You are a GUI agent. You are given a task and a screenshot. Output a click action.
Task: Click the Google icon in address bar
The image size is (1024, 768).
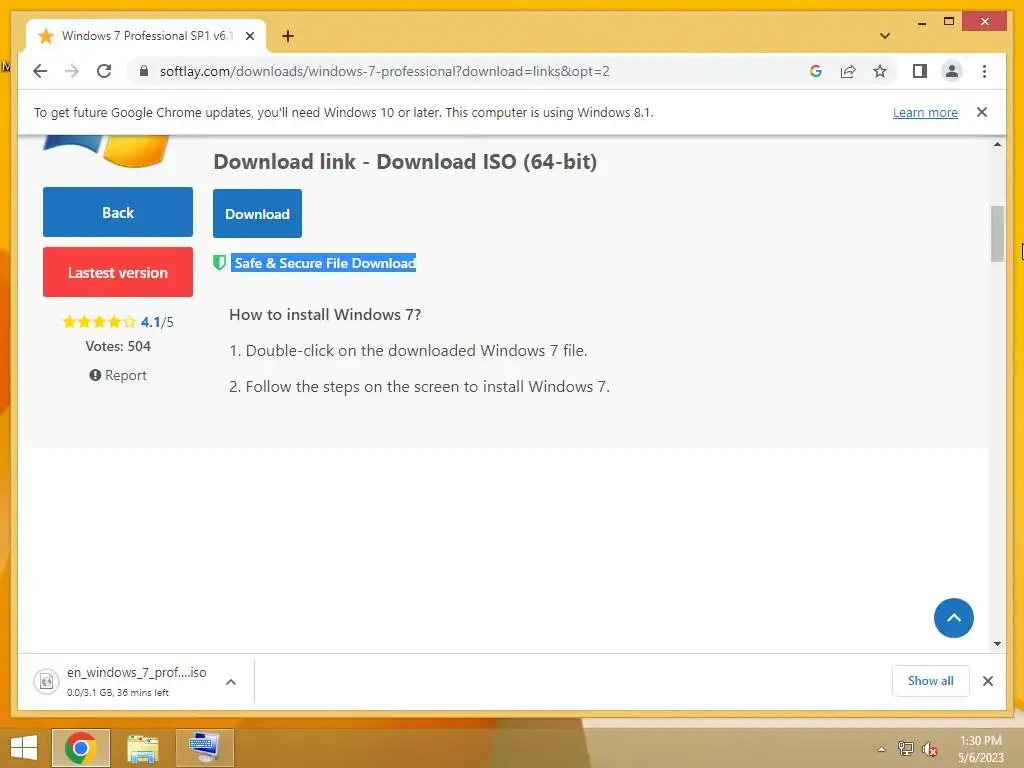[816, 71]
